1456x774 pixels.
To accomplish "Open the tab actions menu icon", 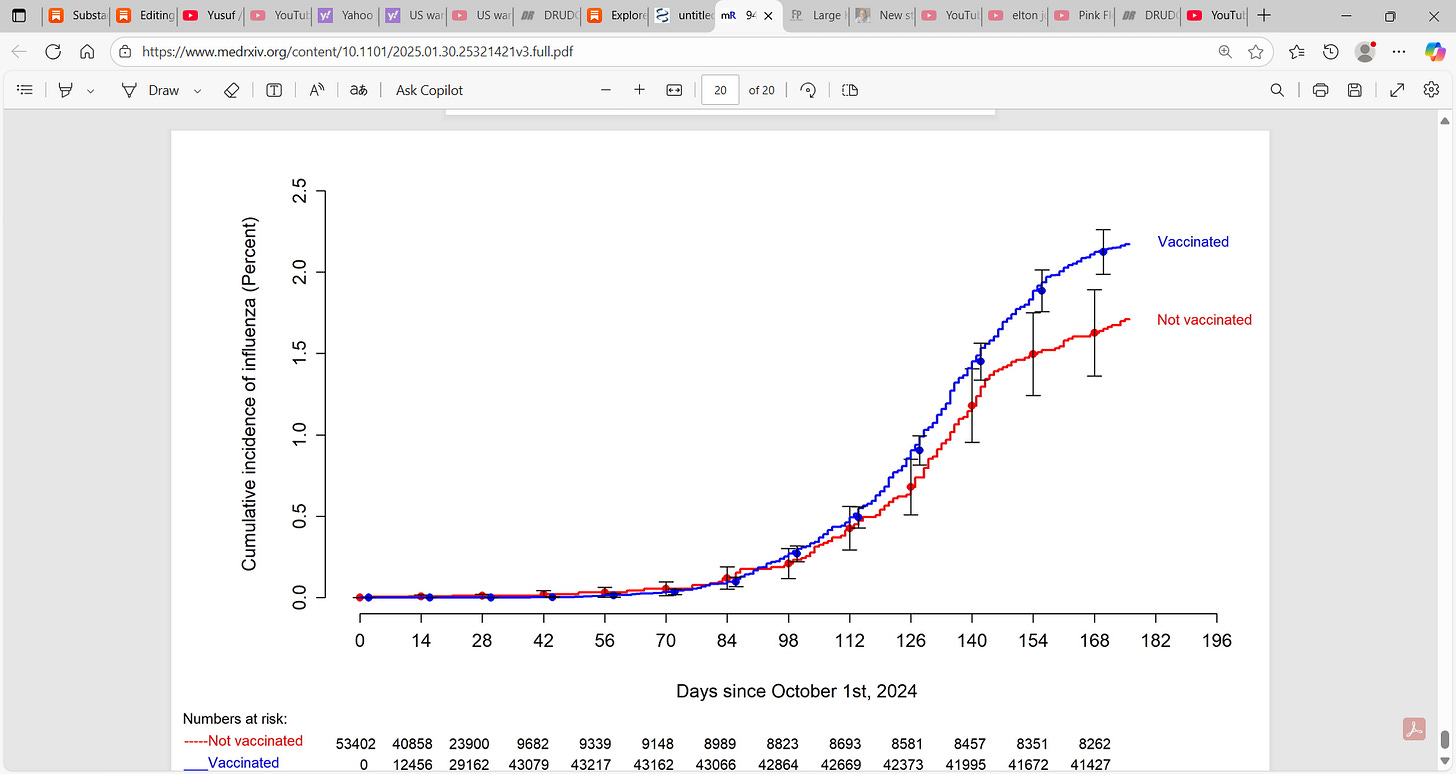I will coord(19,16).
